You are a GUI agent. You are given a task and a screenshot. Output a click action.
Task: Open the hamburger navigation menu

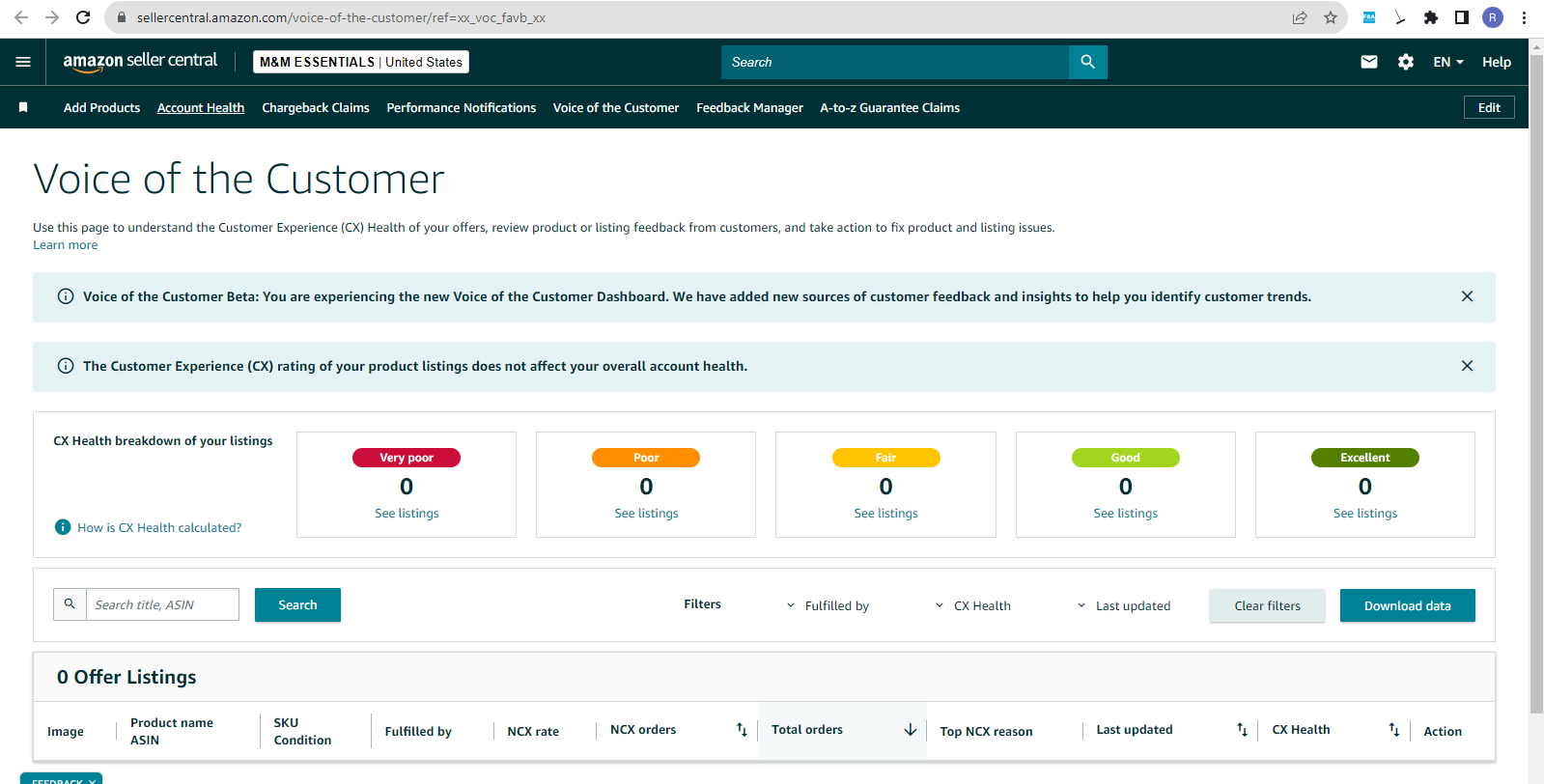point(23,62)
